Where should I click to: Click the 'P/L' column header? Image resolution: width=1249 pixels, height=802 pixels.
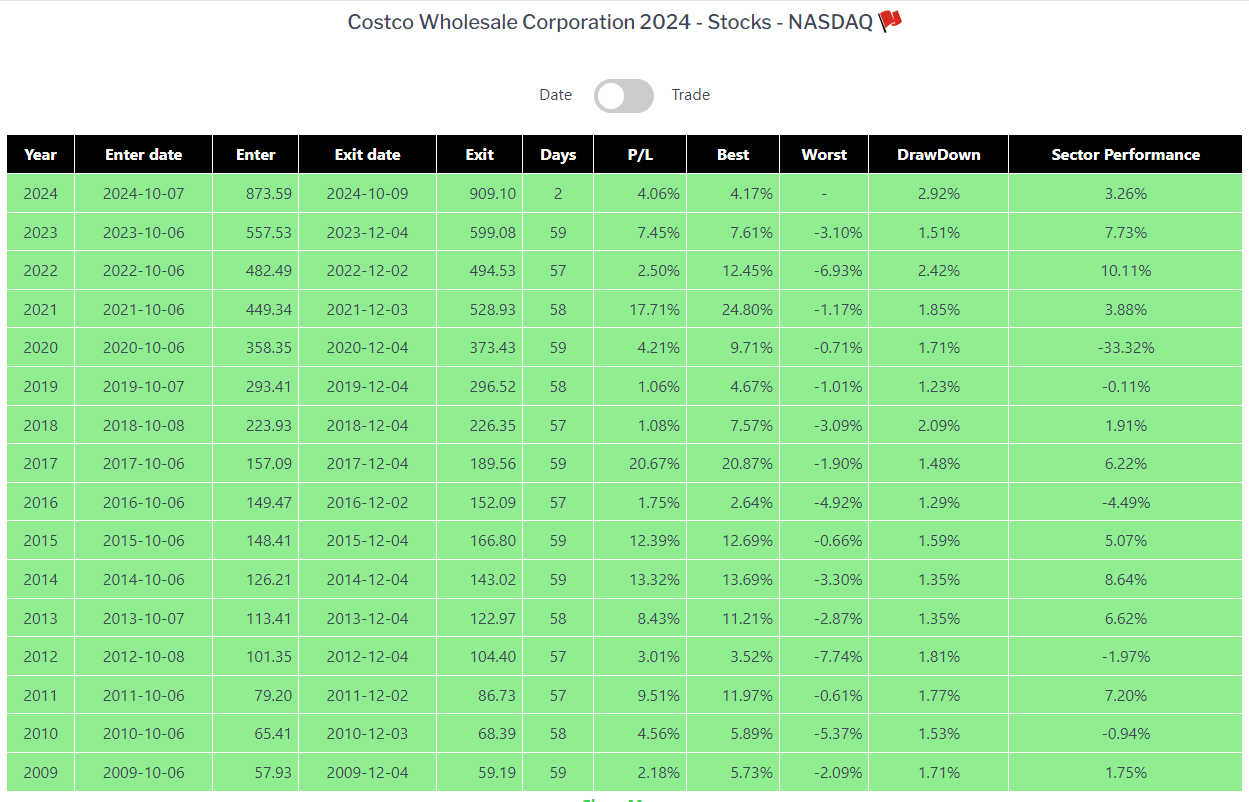pos(640,155)
